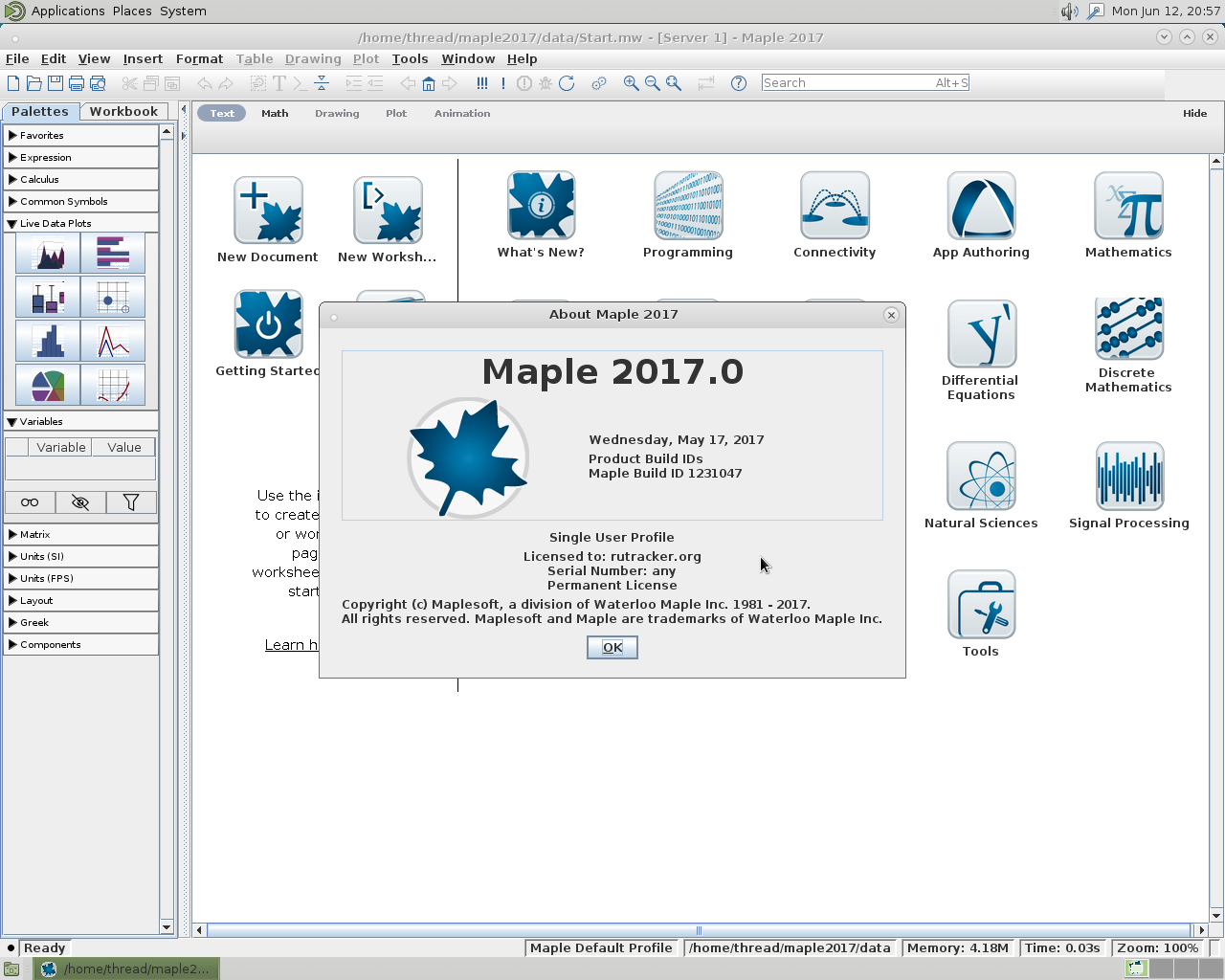Image resolution: width=1225 pixels, height=980 pixels.
Task: Open the Mathematics start page icon
Action: (x=1128, y=206)
